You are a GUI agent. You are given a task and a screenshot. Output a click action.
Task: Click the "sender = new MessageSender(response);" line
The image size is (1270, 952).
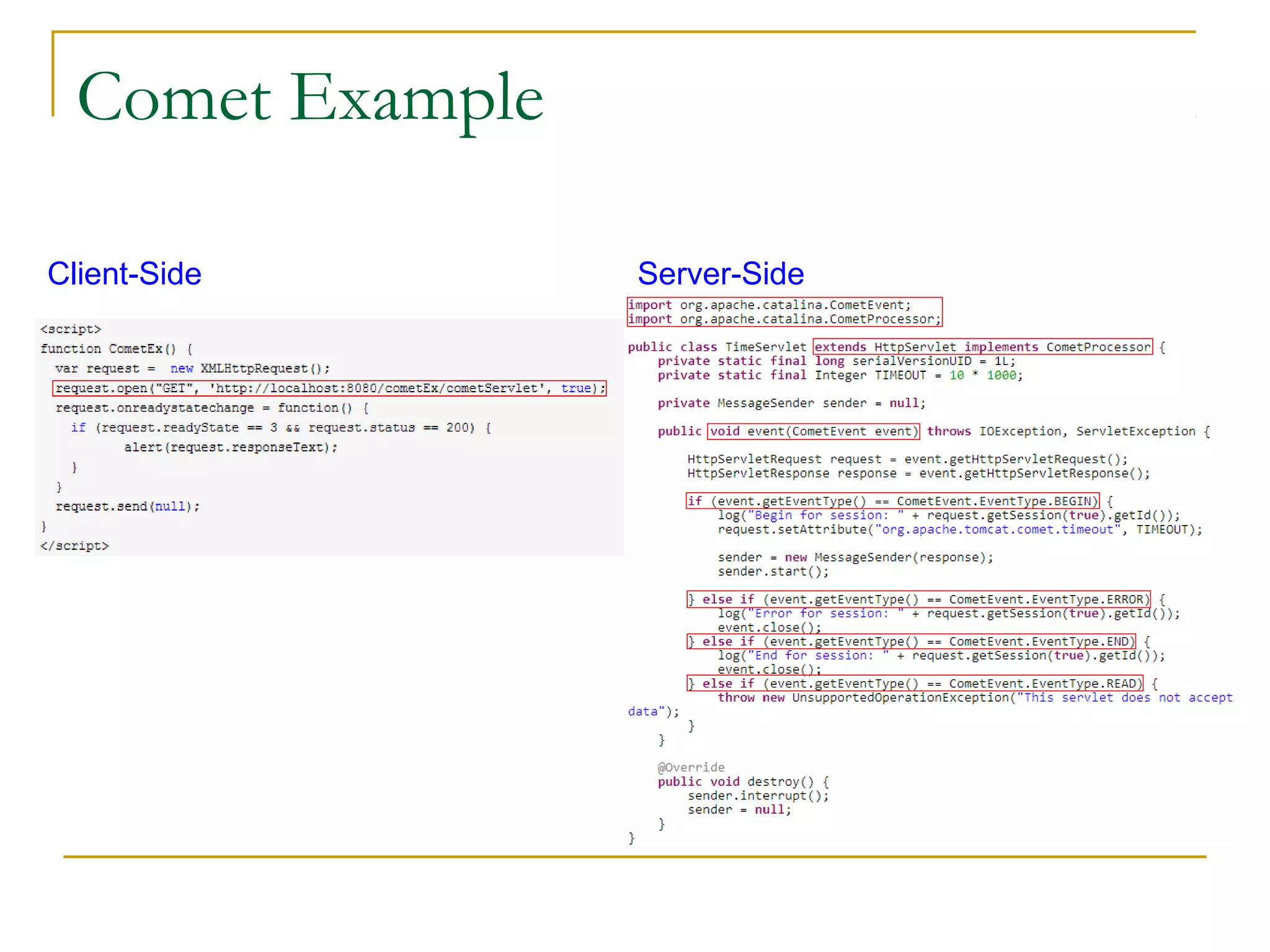856,558
